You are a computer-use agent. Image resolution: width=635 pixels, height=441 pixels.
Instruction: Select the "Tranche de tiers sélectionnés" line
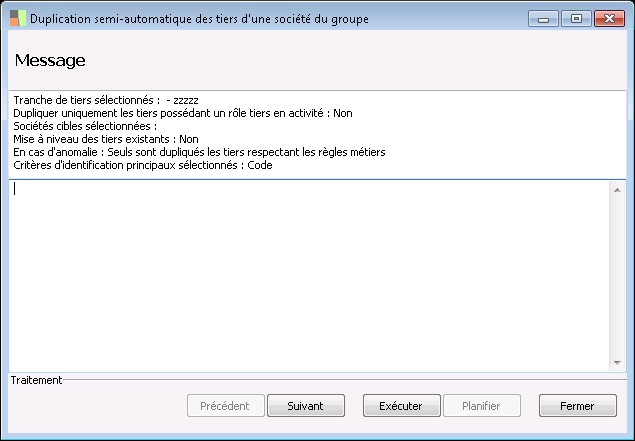(106, 100)
